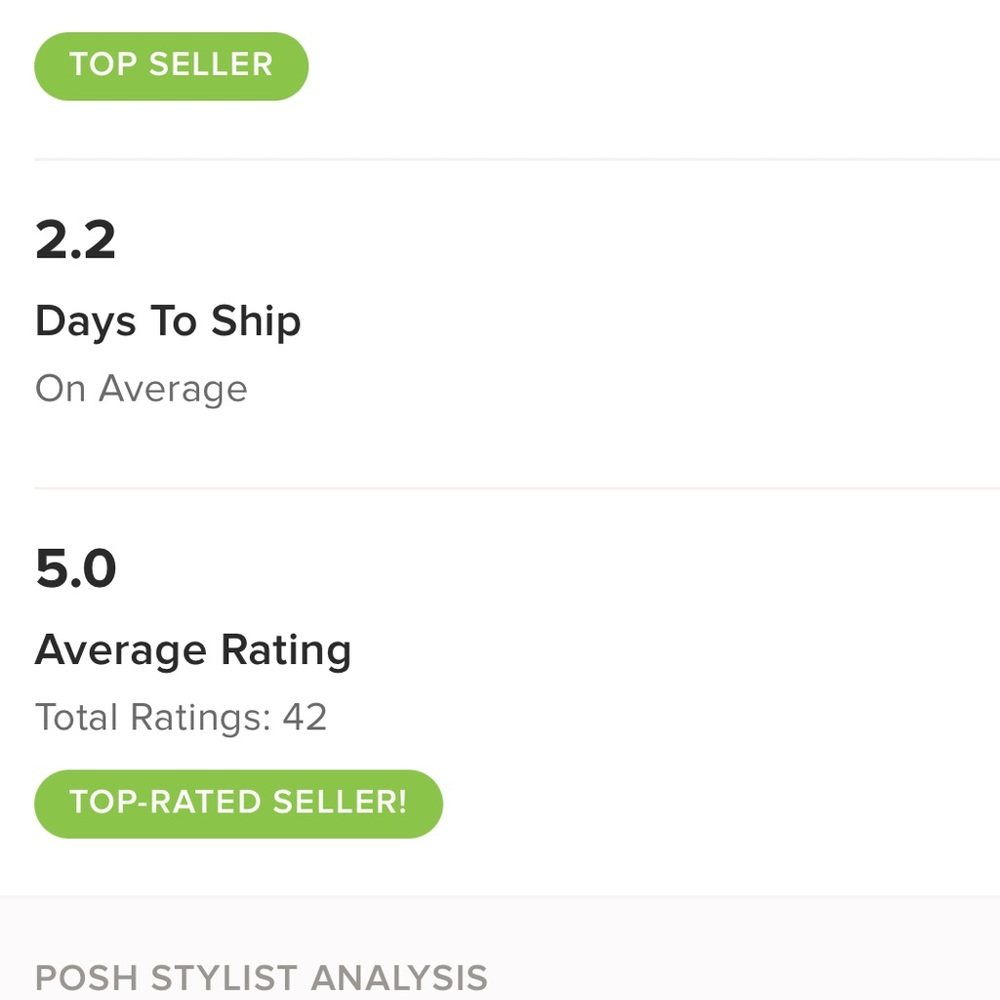
Task: Click the word Ship in Days To Ship
Action: click(255, 322)
